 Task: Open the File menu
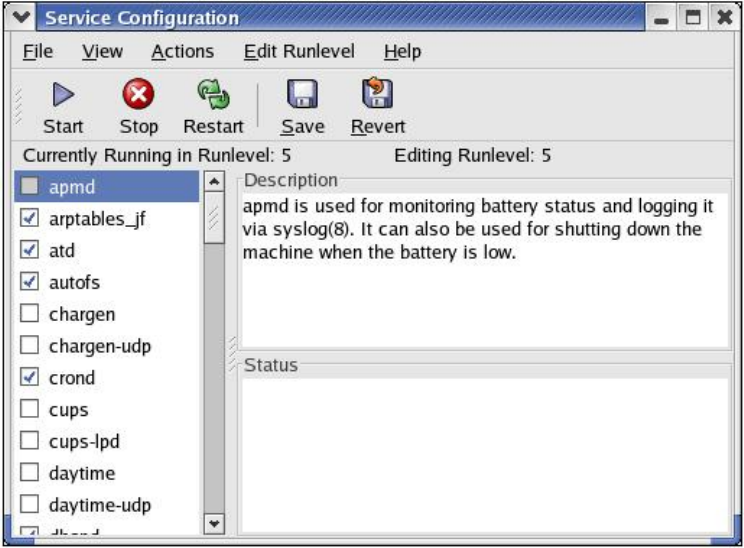coord(38,51)
